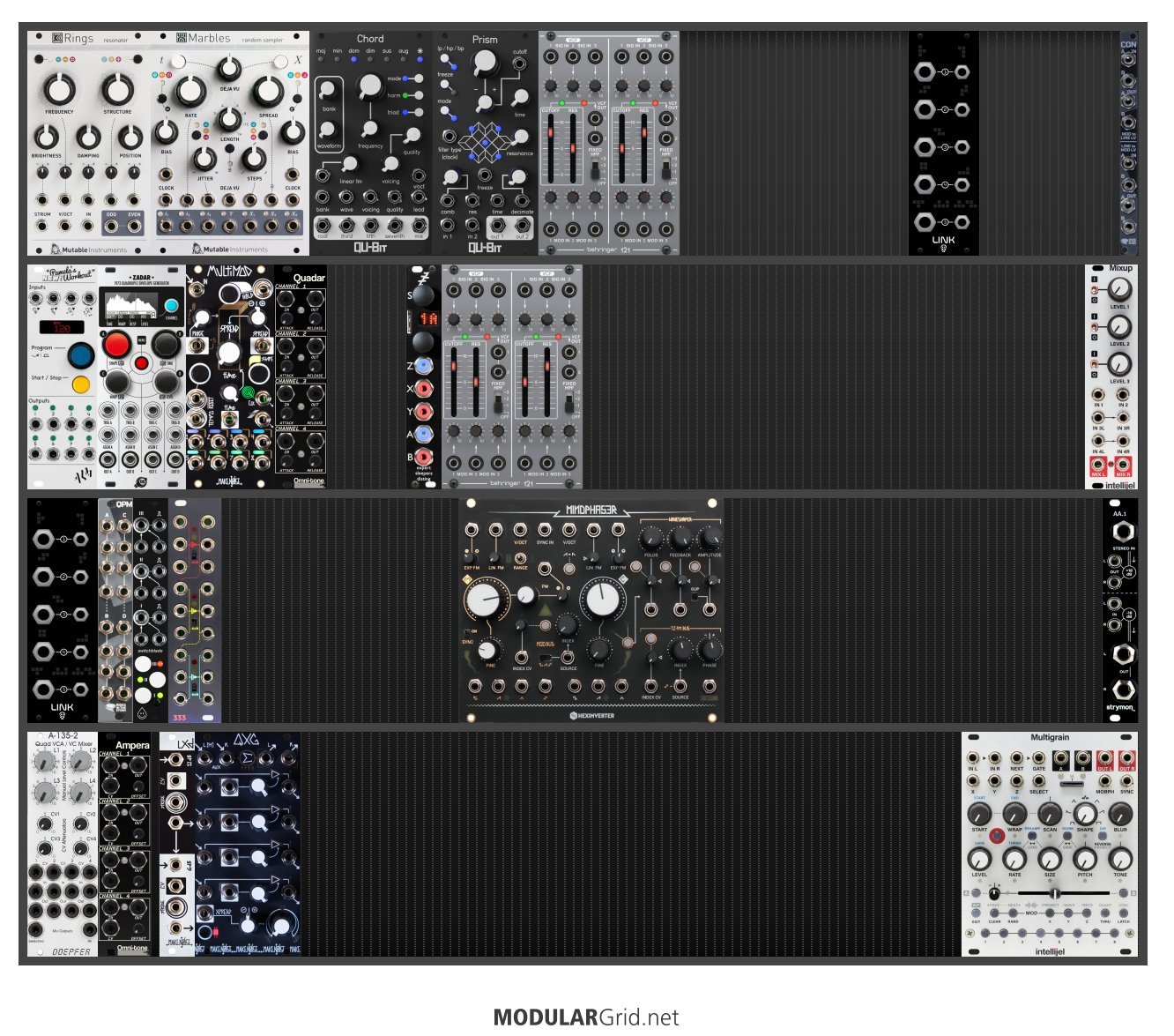Turn the Chord bank knob

point(329,91)
